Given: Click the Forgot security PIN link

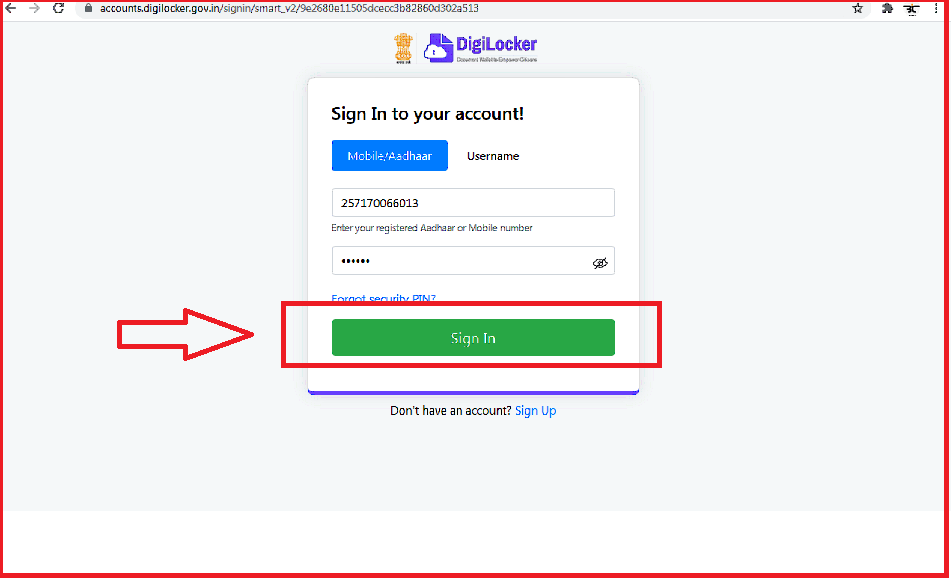Looking at the screenshot, I should pyautogui.click(x=383, y=298).
